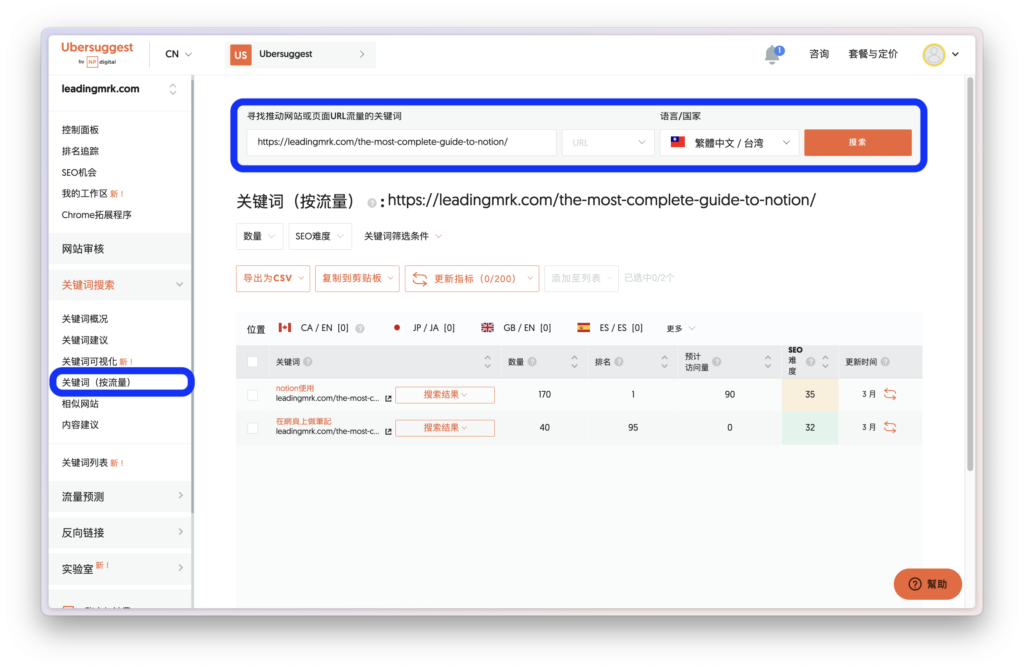Screen dimensions: 1024x670
Task: Click the URL input field
Action: (402, 142)
